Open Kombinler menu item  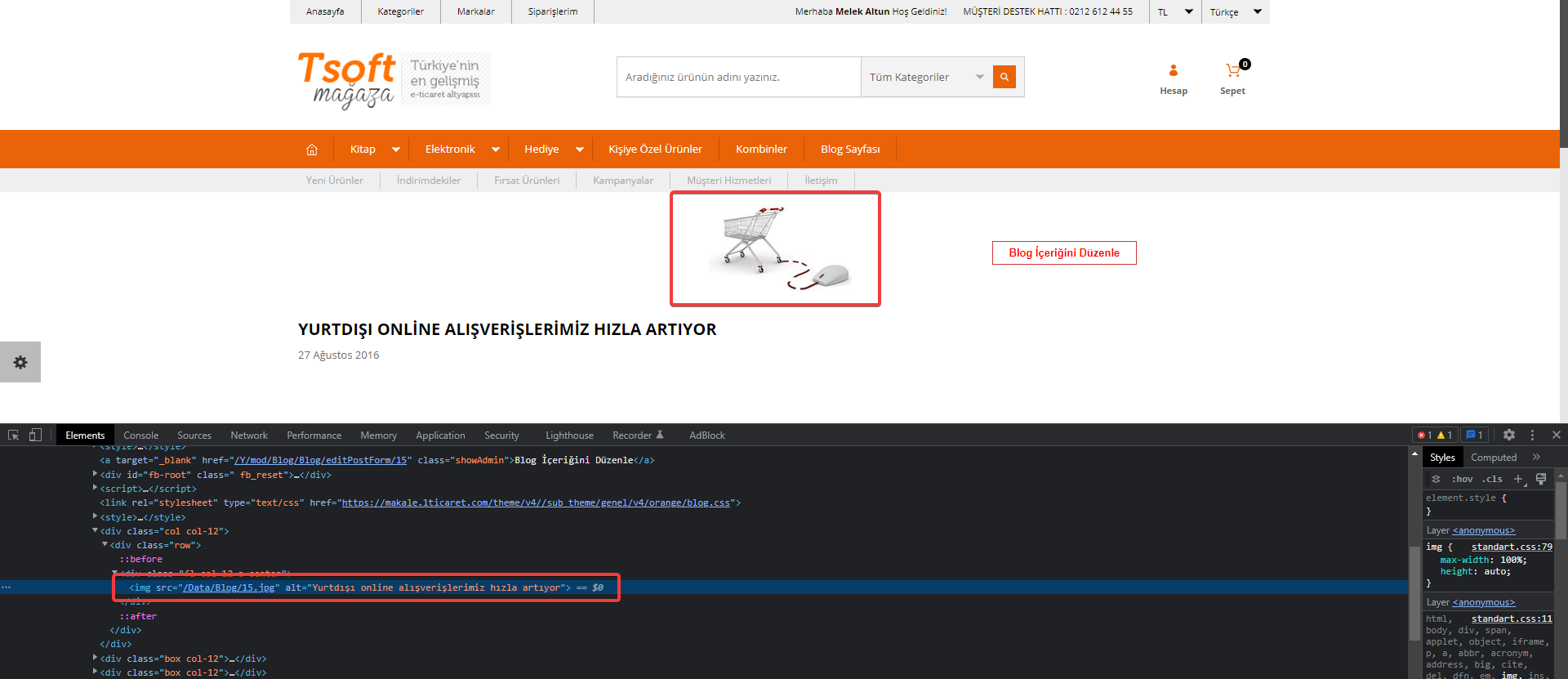(x=761, y=150)
